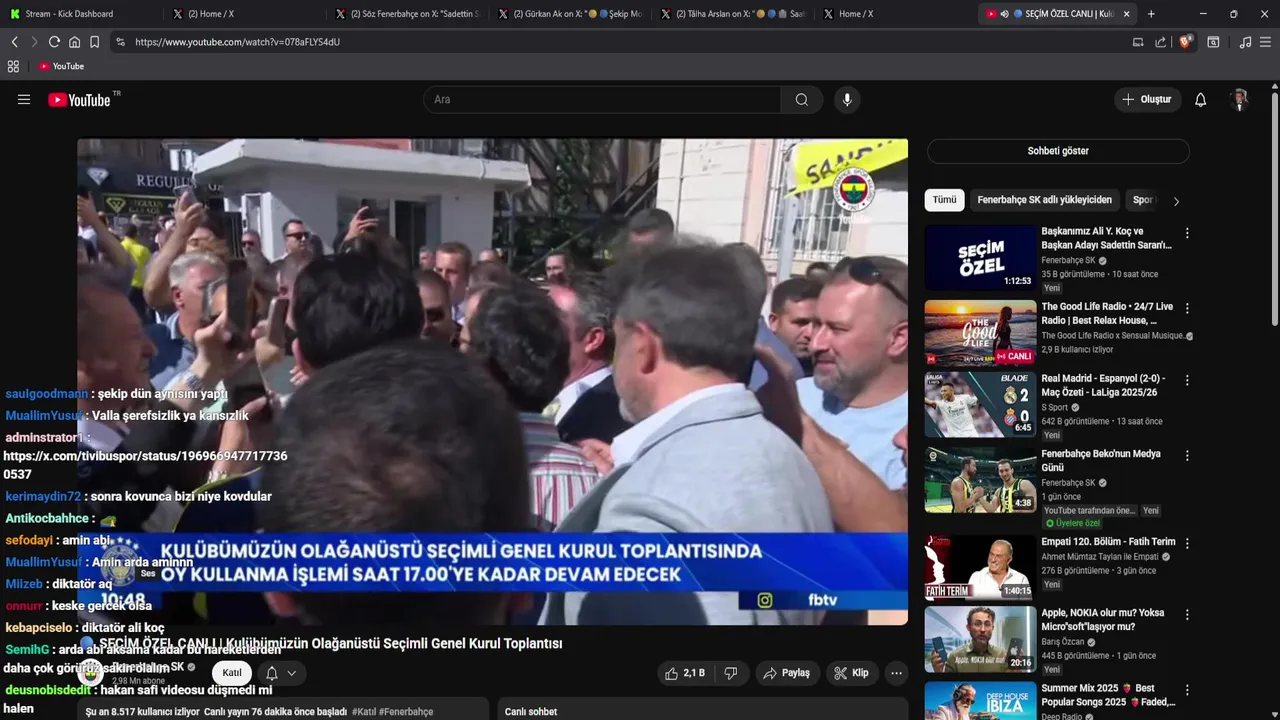Open options menu for Empati 120. Bölüm
This screenshot has height=720, width=1280.
pos(1187,544)
